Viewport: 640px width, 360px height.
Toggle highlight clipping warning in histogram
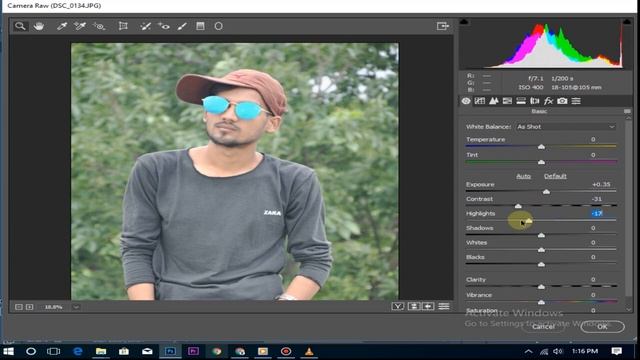[627, 21]
